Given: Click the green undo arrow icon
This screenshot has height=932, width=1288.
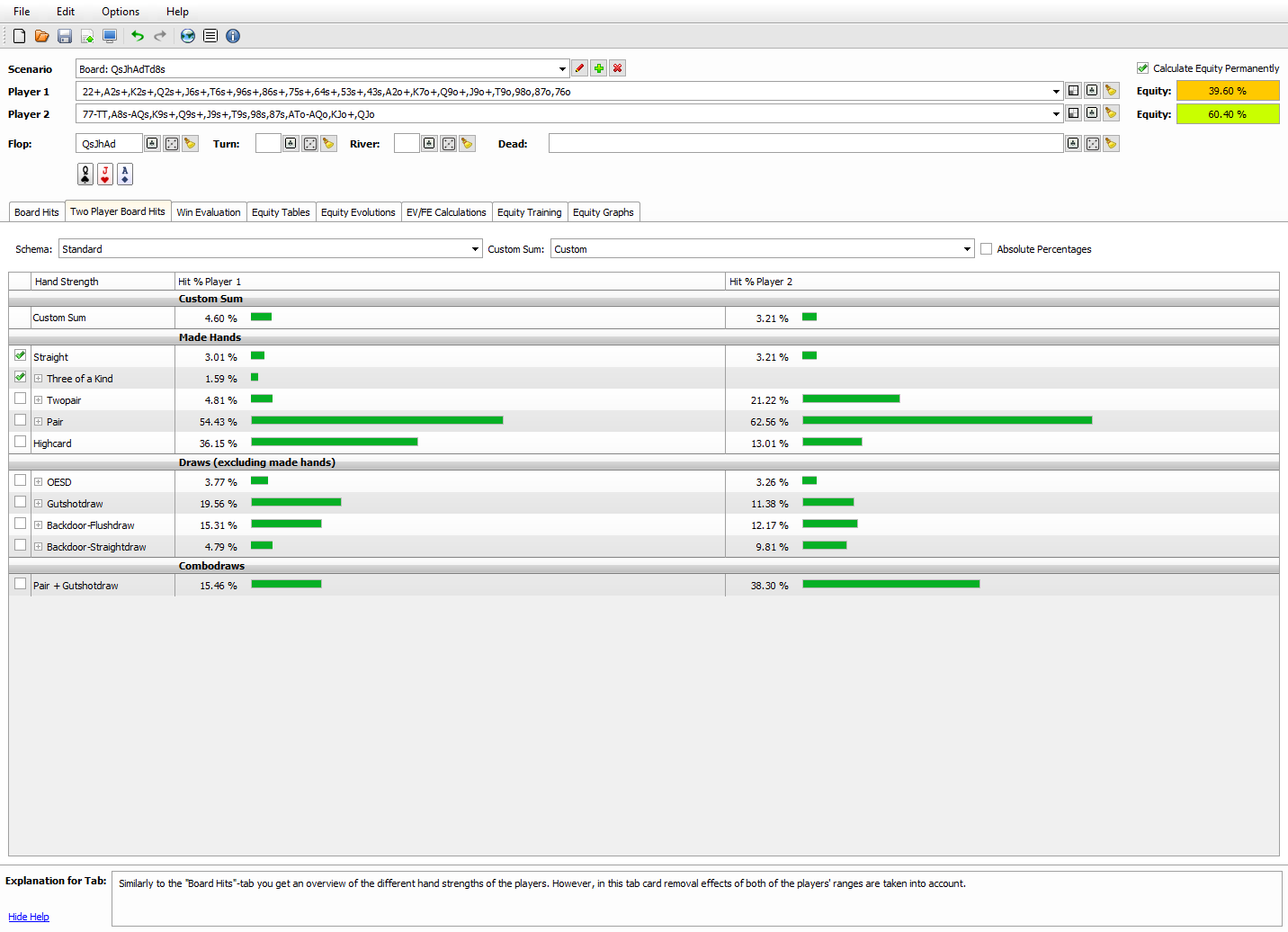Looking at the screenshot, I should pos(138,36).
